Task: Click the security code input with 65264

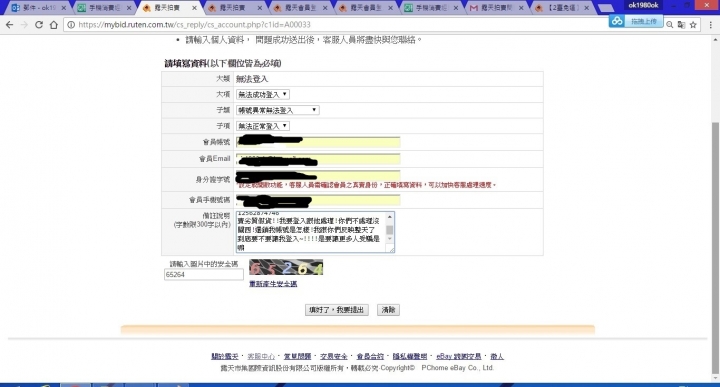Action: [203, 275]
